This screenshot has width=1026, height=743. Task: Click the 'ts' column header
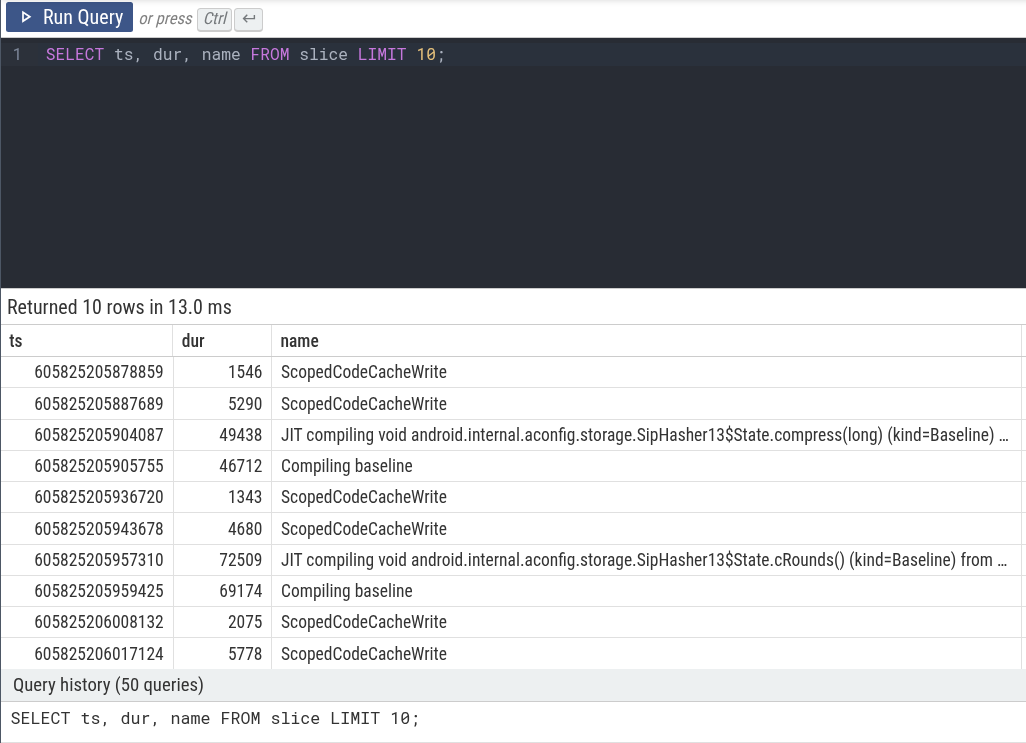coord(16,341)
